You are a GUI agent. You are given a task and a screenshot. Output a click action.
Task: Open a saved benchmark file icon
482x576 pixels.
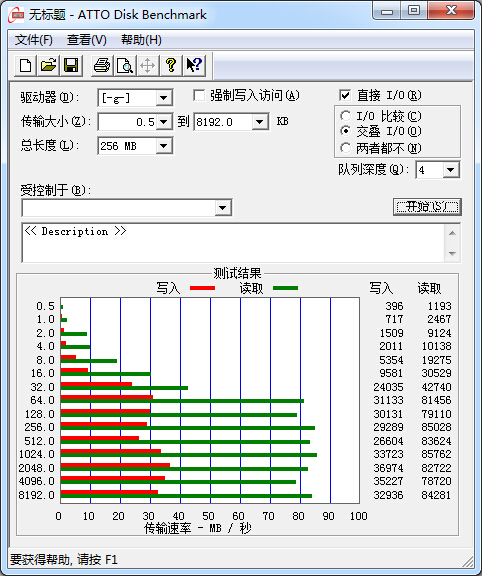point(48,65)
